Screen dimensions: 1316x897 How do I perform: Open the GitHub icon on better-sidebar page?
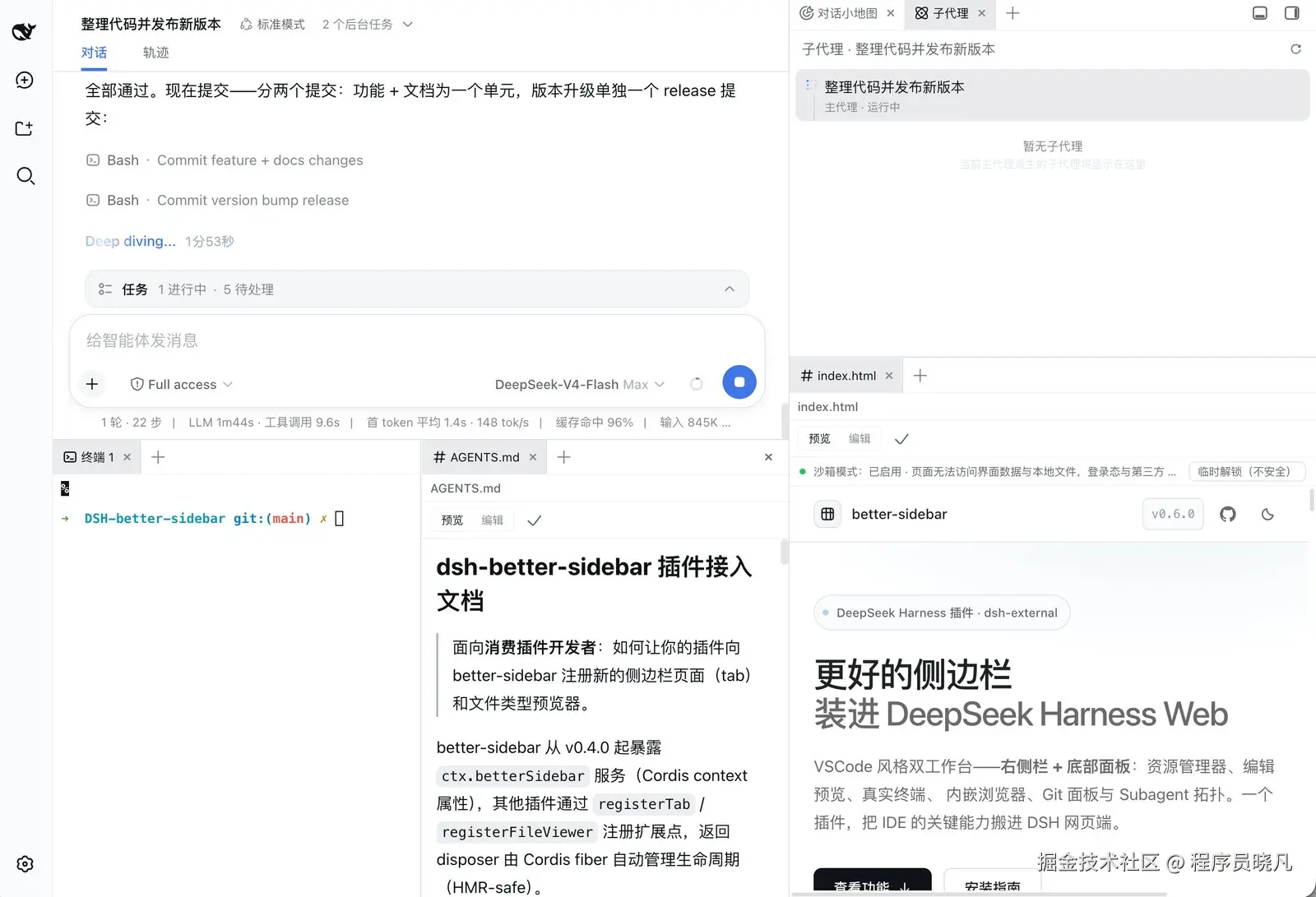1228,515
